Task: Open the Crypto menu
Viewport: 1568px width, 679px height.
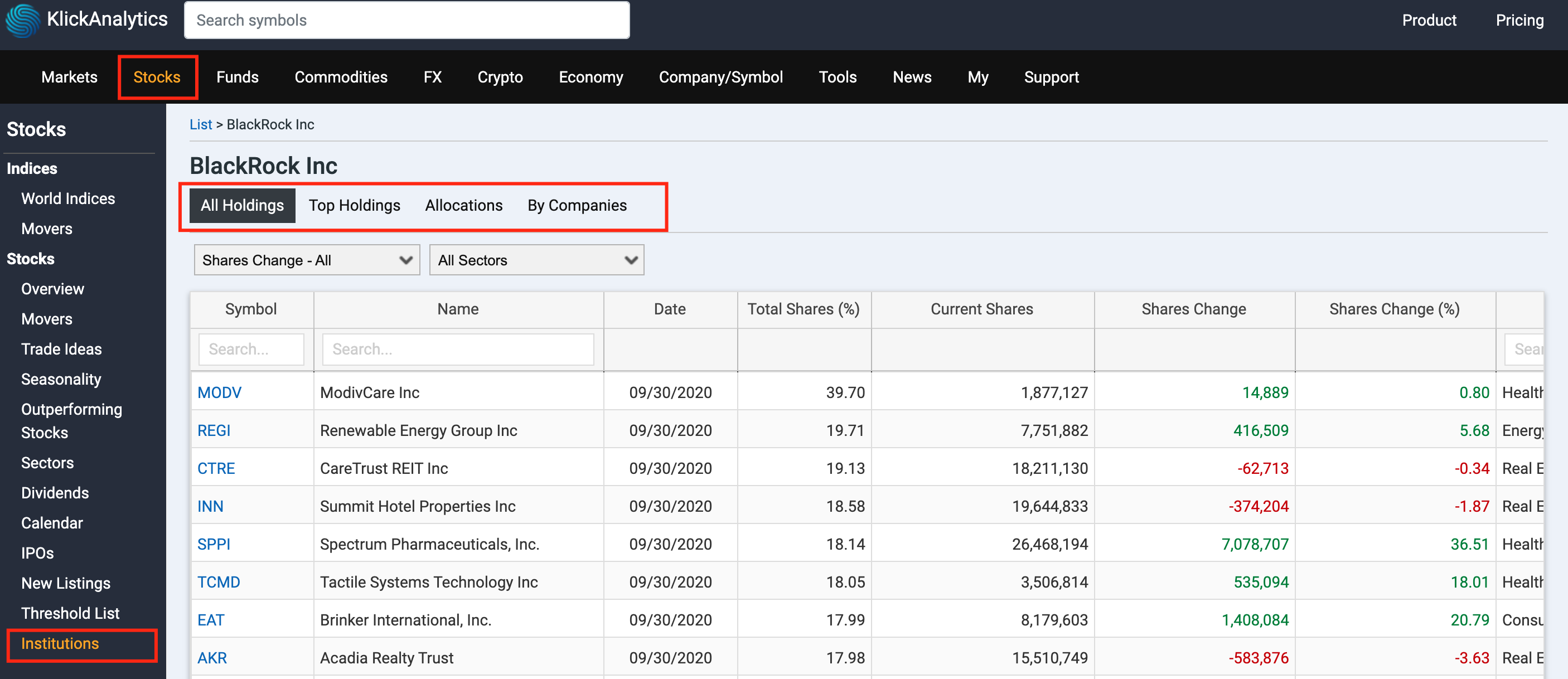Action: pyautogui.click(x=500, y=77)
